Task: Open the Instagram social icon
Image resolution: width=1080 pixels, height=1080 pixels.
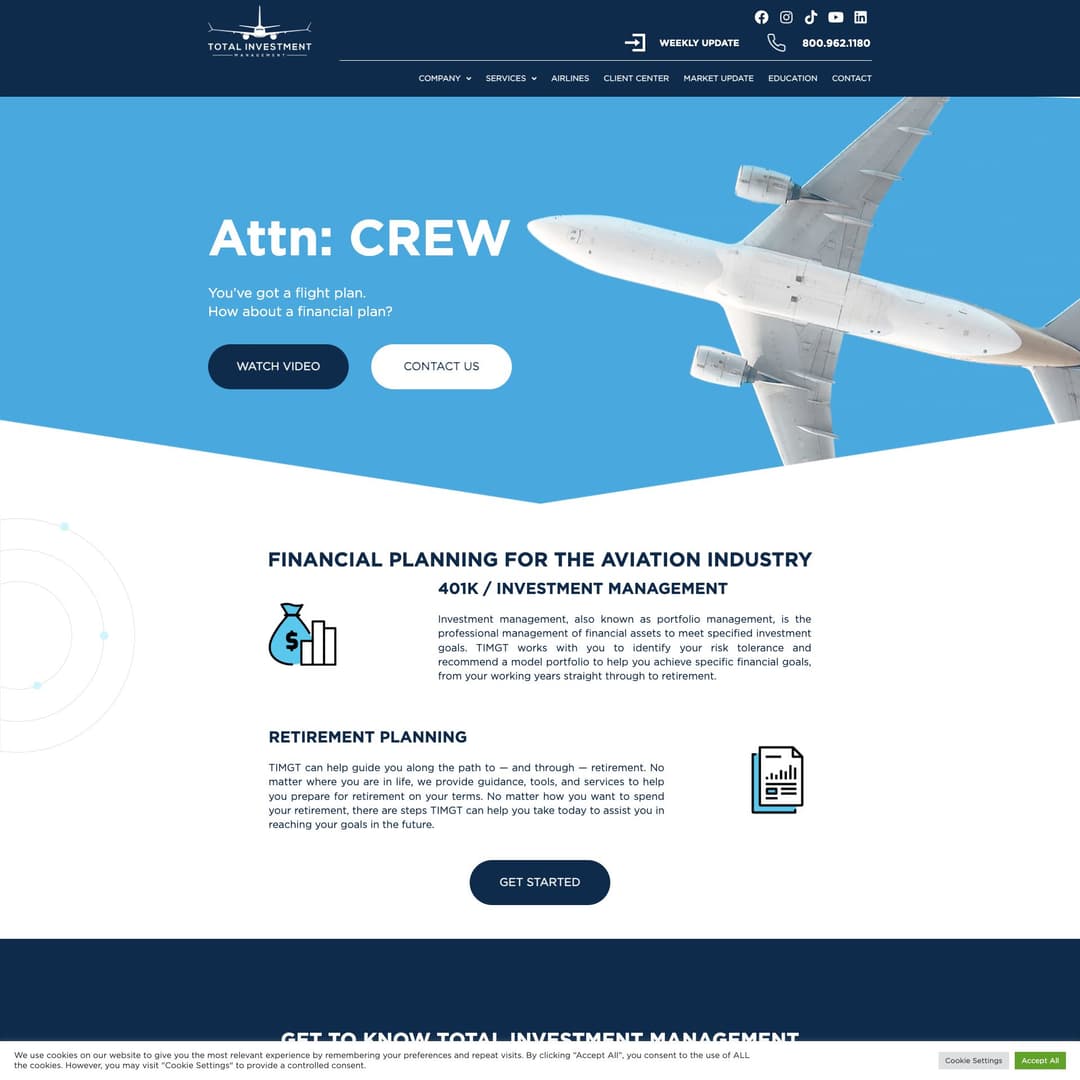Action: pyautogui.click(x=786, y=17)
